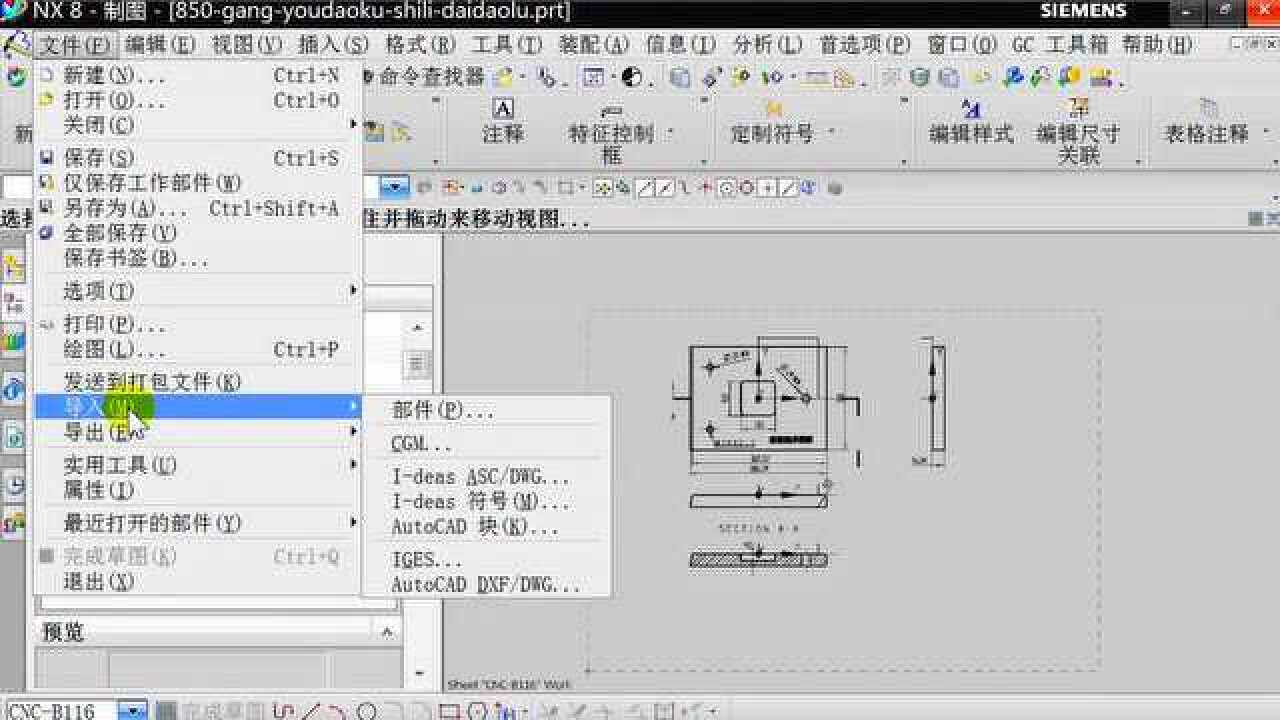Open the 编辑(E) menu

[x=161, y=45]
